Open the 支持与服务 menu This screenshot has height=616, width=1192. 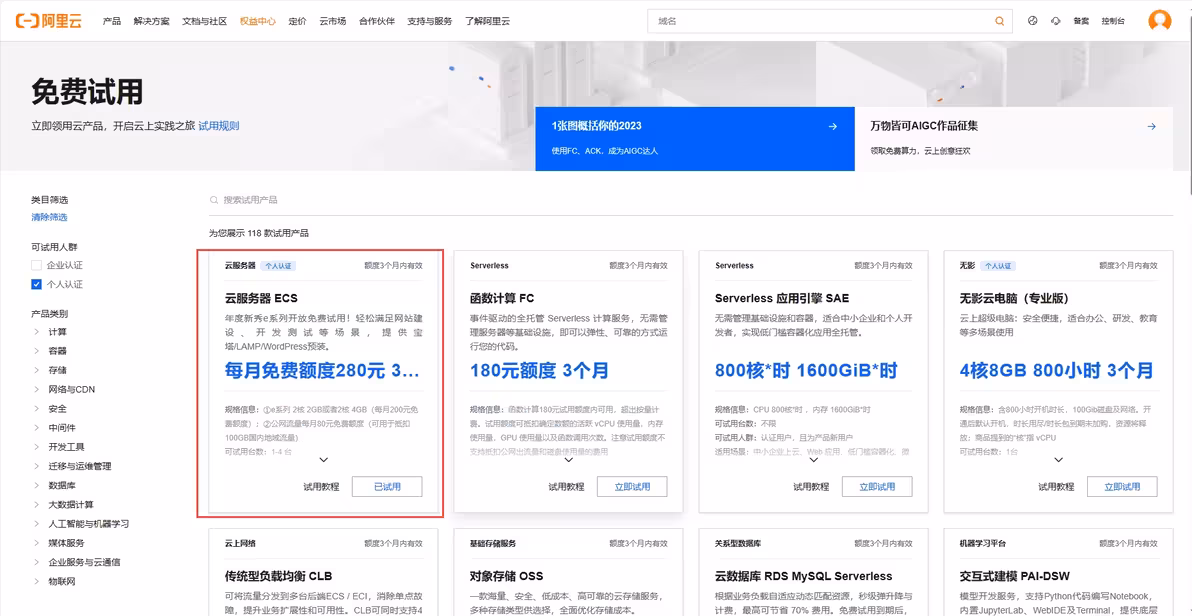point(430,21)
